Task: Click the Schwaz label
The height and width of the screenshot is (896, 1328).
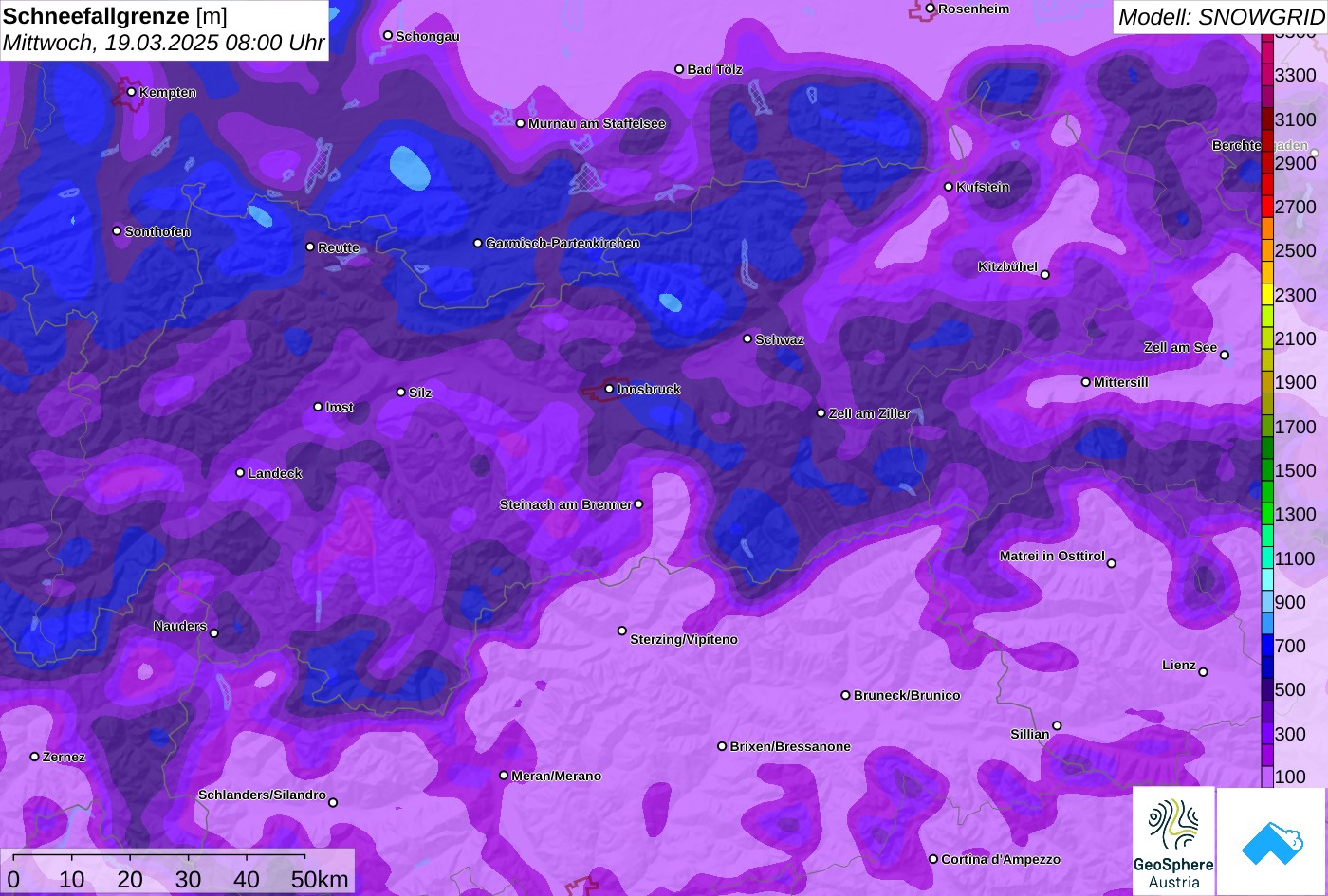Action: [780, 339]
